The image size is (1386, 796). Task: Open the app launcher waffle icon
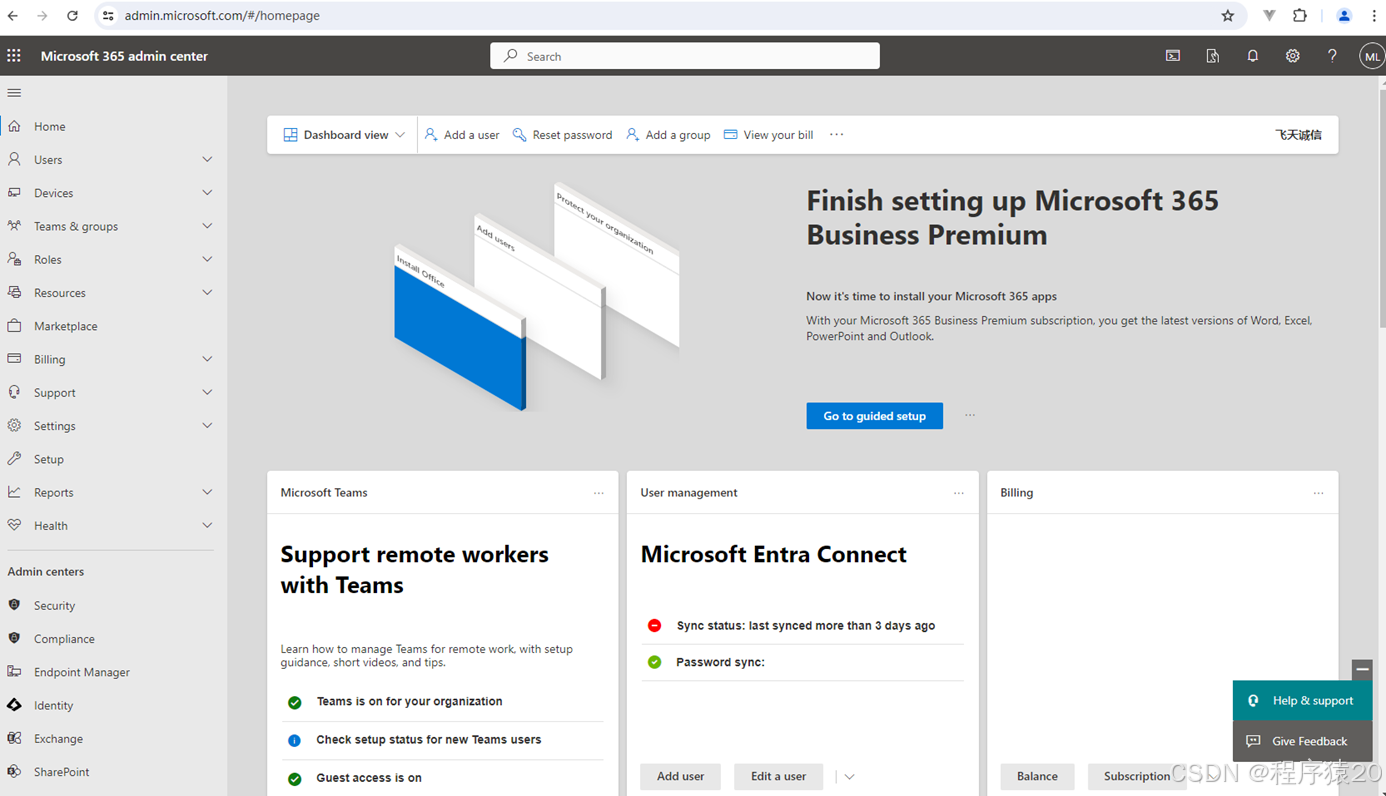tap(14, 56)
